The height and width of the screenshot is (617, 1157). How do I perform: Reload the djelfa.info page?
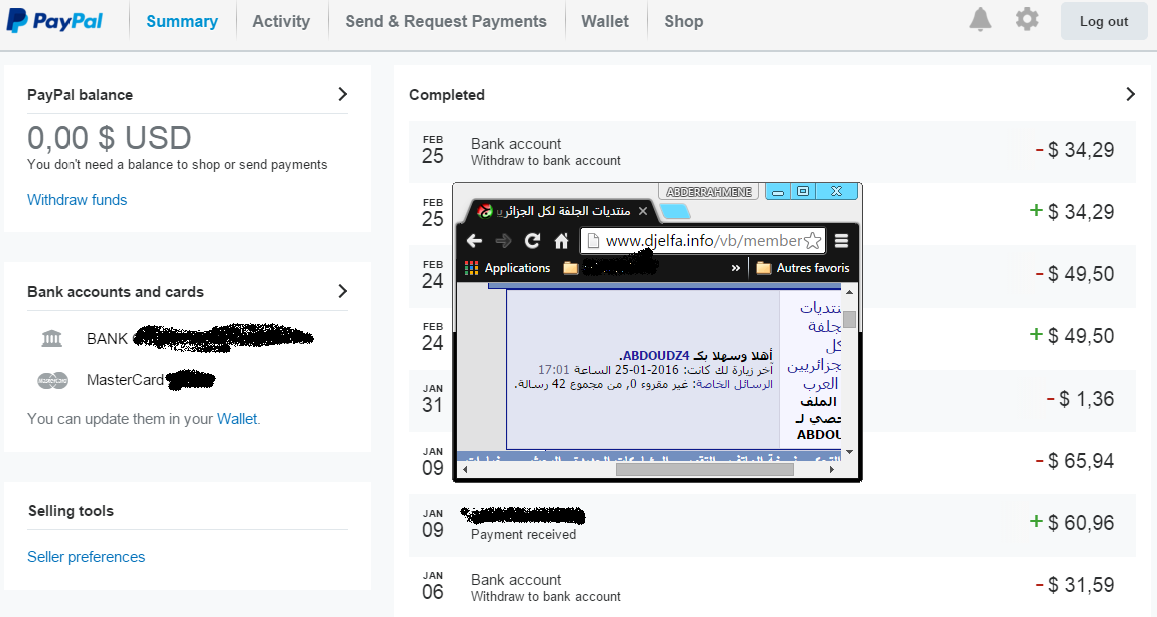tap(532, 241)
